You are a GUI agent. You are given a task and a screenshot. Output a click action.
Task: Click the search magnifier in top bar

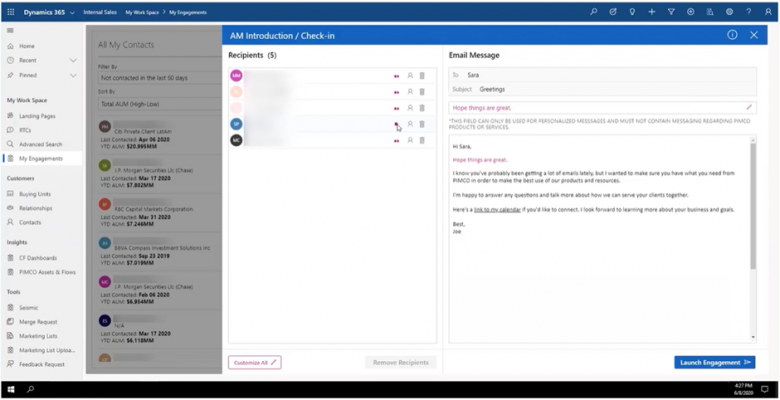593,12
